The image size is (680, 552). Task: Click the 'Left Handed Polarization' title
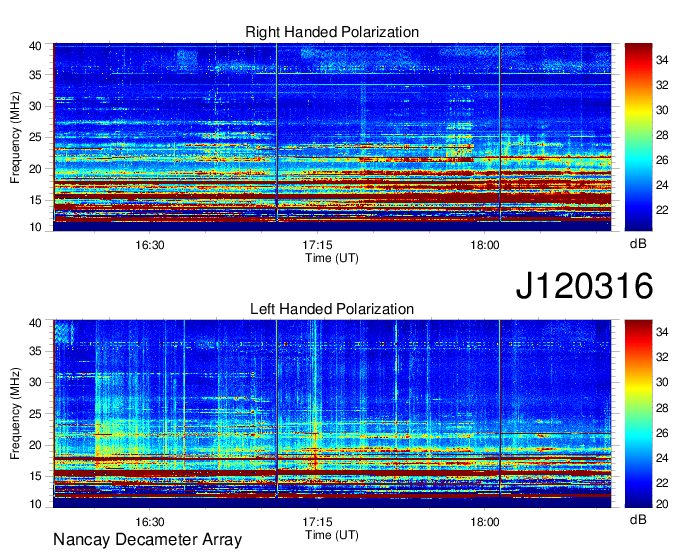(x=332, y=309)
